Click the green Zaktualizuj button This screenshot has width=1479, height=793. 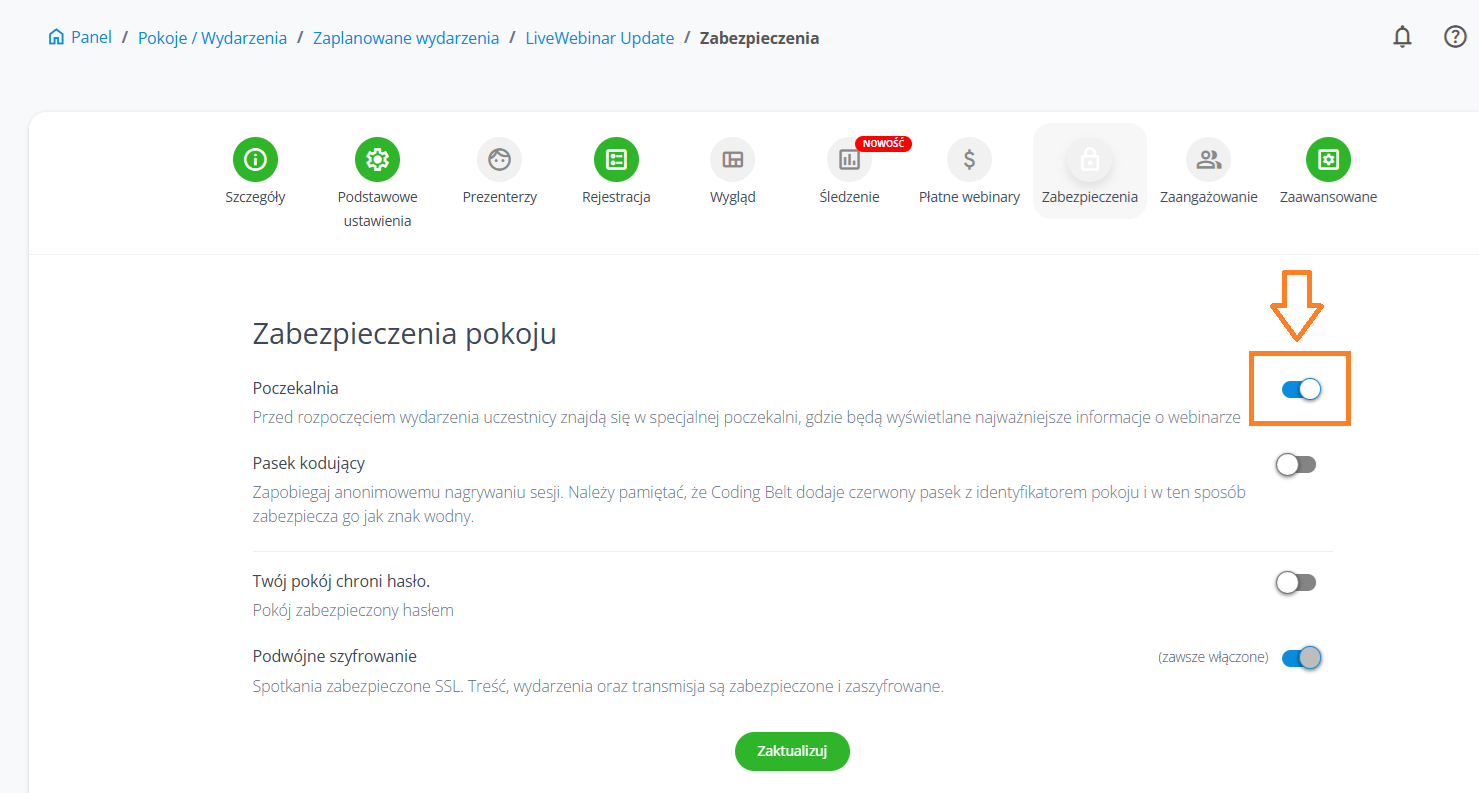[792, 752]
